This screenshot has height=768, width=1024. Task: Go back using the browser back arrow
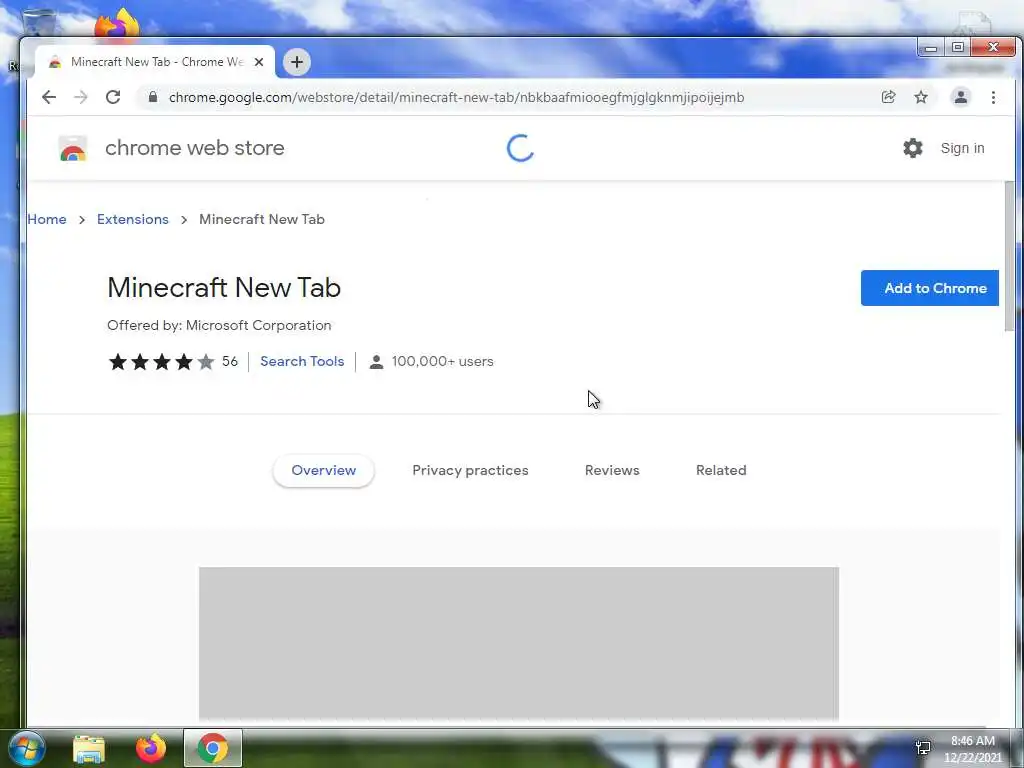(49, 97)
